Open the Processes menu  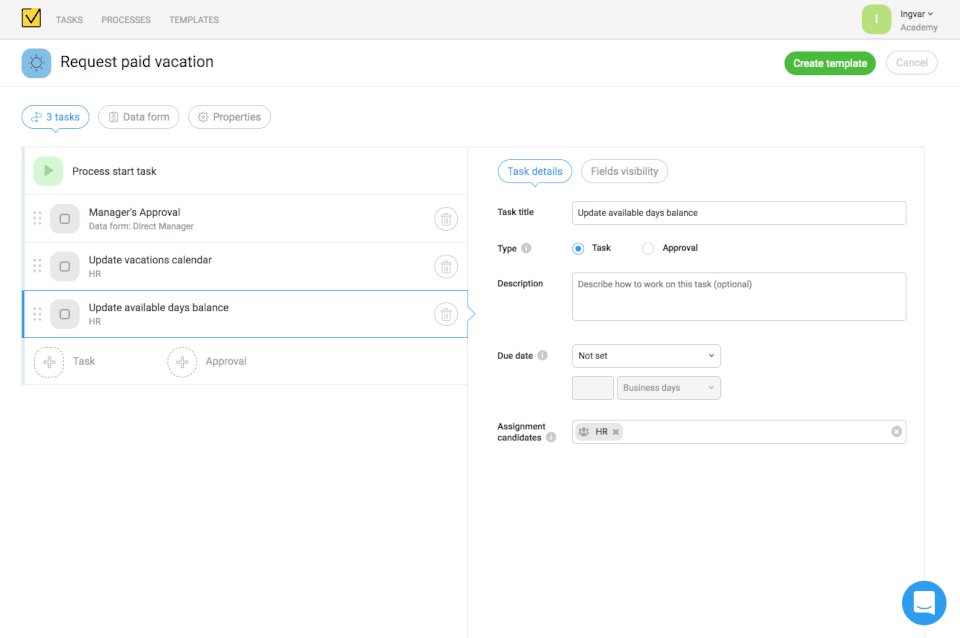tap(126, 20)
